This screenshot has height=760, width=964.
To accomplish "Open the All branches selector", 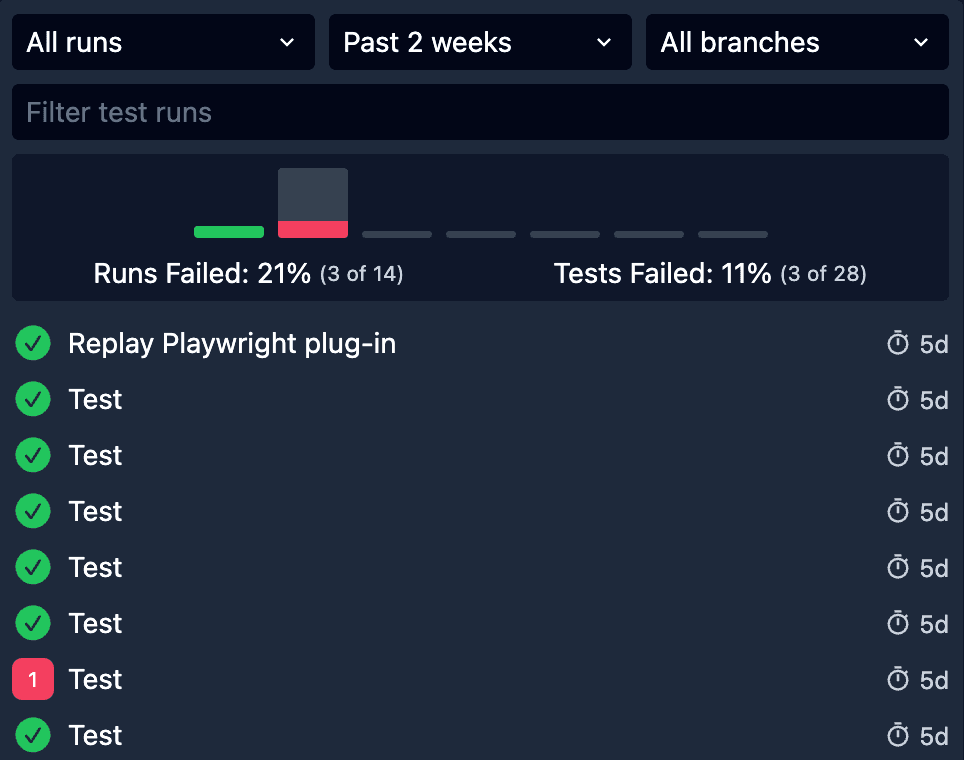I will (797, 42).
